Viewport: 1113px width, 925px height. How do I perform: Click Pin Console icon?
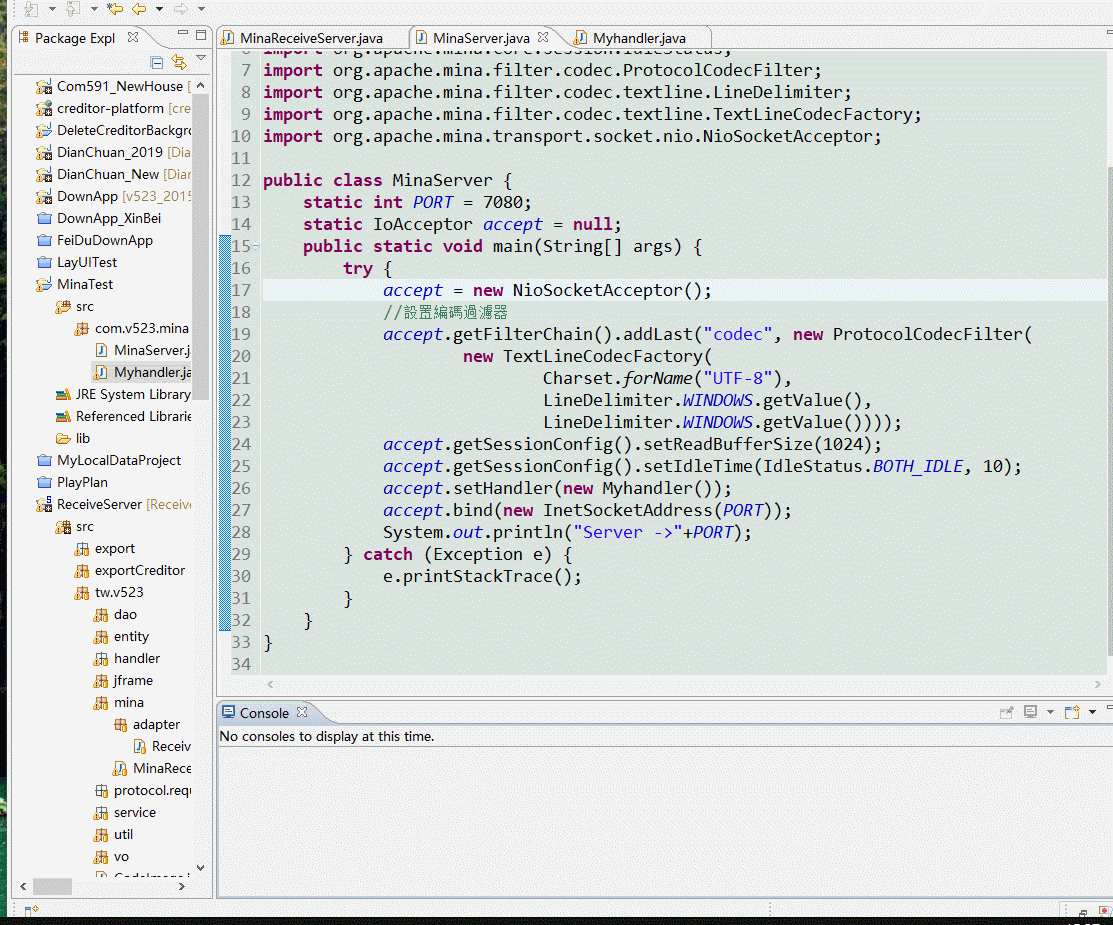click(x=1007, y=712)
